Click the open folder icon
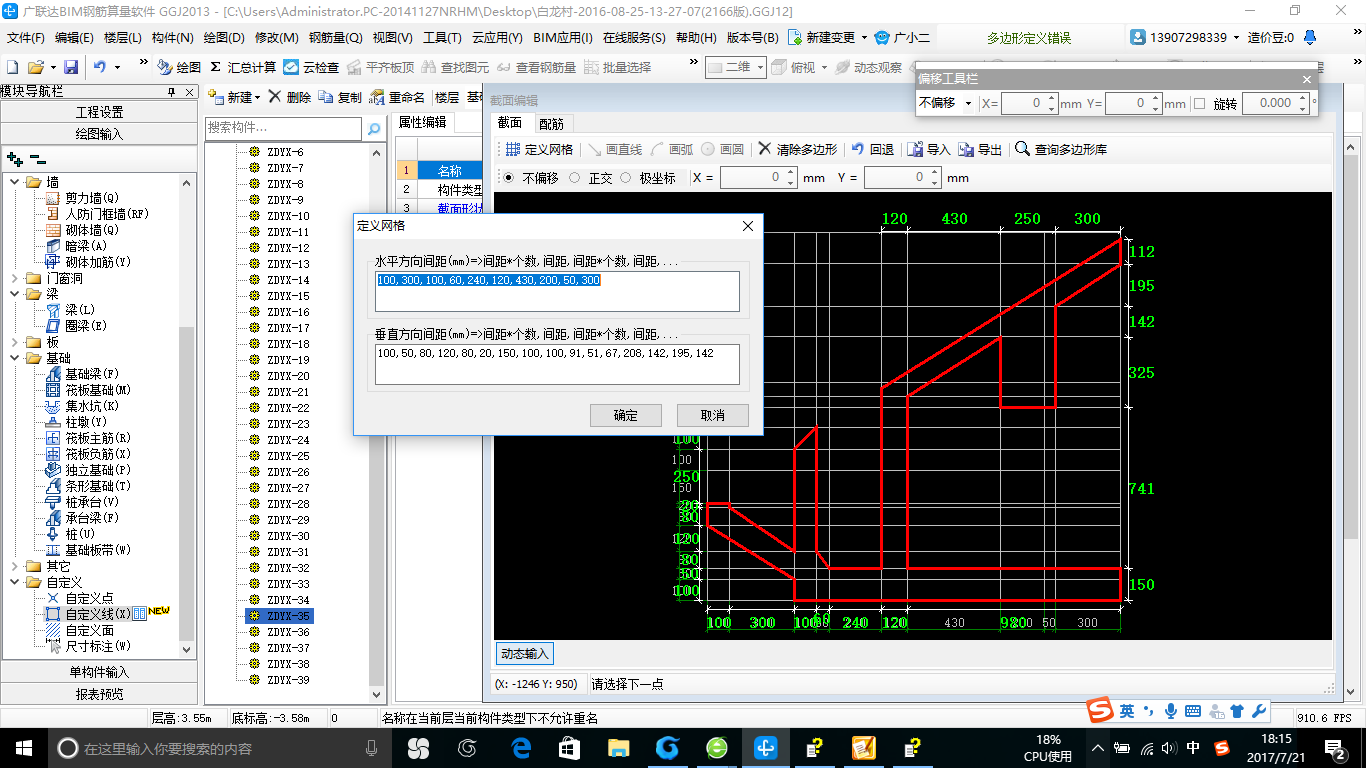The width and height of the screenshot is (1366, 768). click(36, 67)
